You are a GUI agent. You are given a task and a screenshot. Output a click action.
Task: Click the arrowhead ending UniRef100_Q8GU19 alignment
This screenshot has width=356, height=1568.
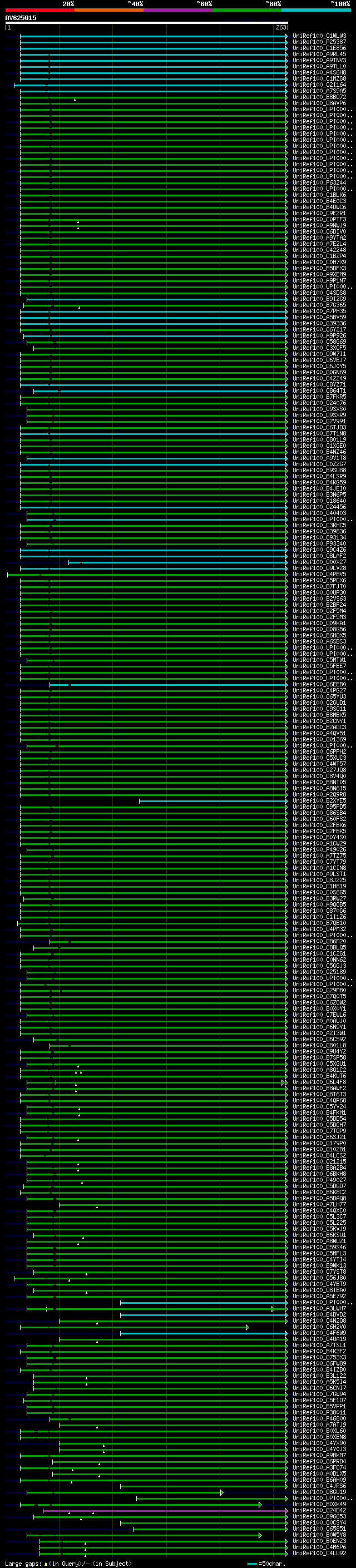[x=221, y=1492]
